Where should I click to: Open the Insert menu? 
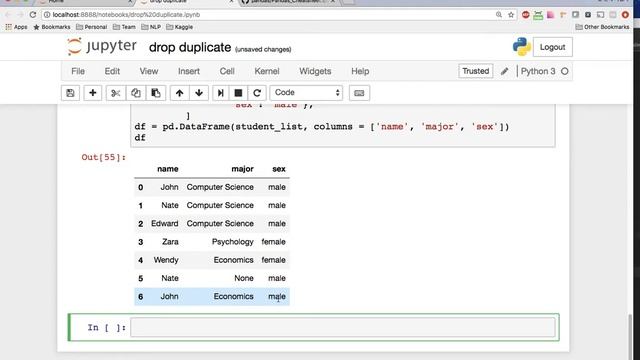(x=189, y=71)
